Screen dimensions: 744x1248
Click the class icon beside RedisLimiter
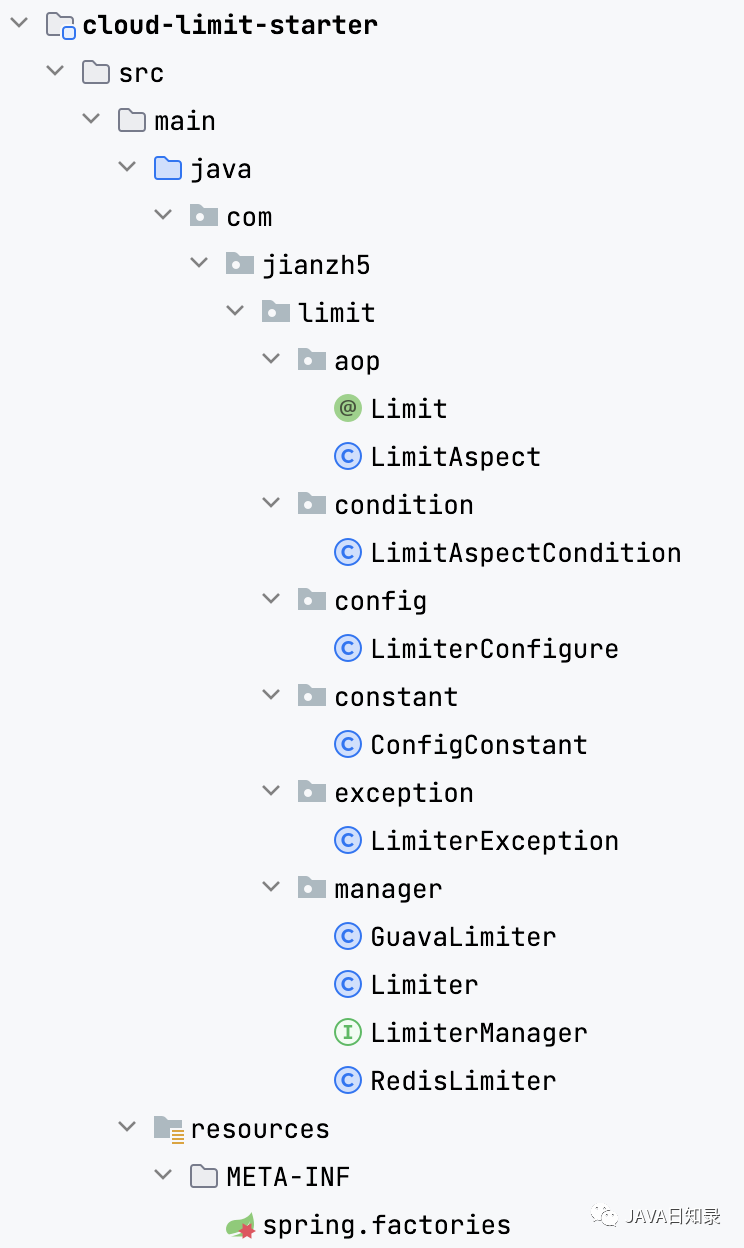(347, 1080)
